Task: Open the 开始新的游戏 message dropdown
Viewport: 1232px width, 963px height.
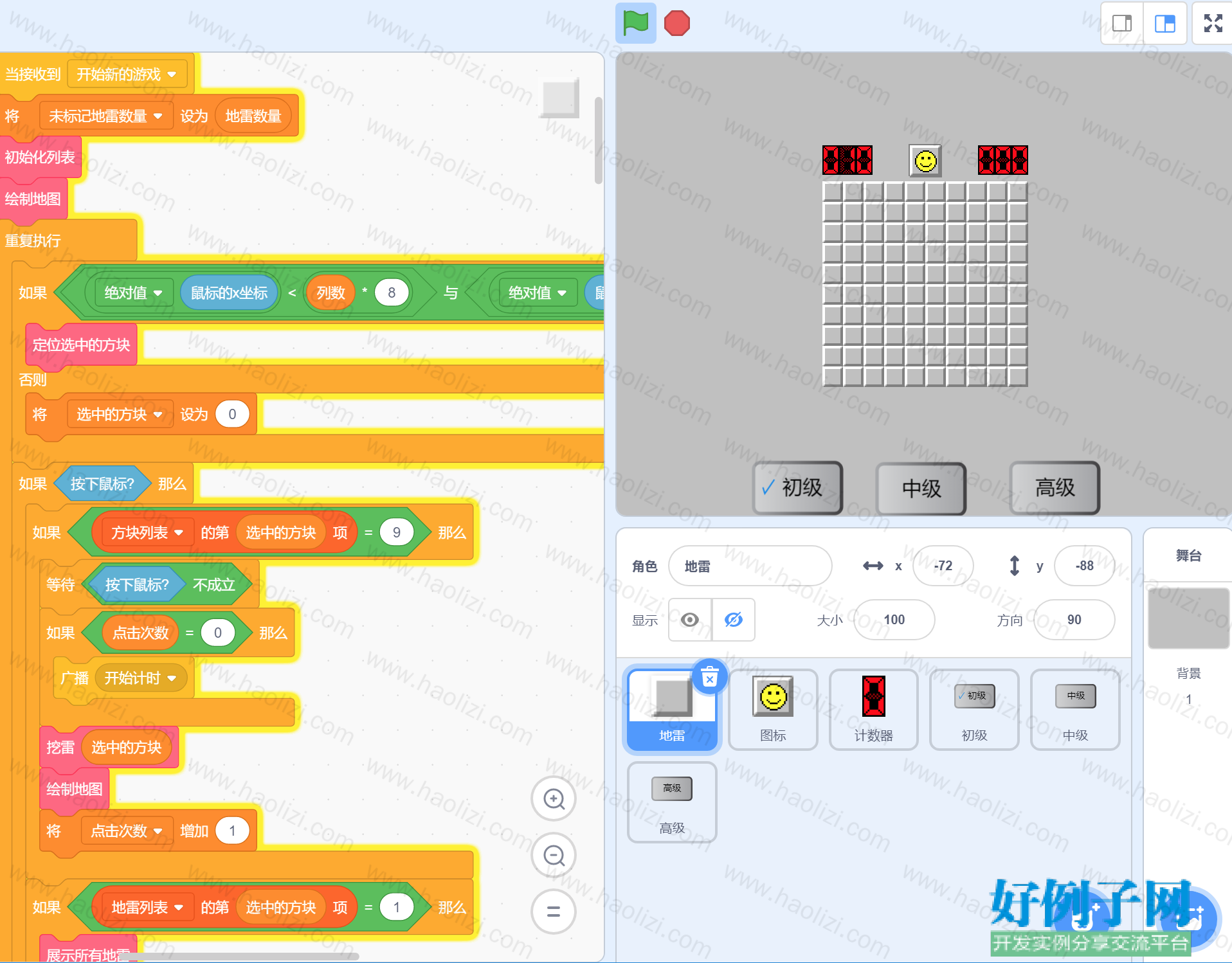Action: coord(127,75)
